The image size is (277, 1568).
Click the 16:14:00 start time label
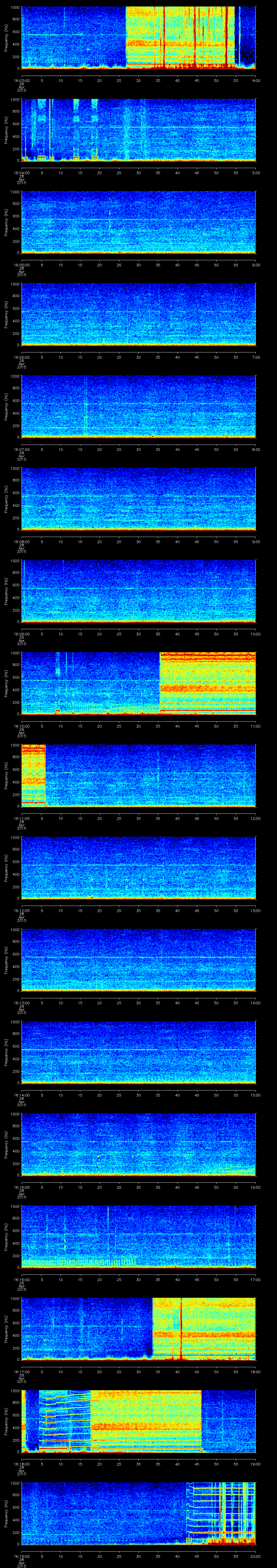(21, 1096)
